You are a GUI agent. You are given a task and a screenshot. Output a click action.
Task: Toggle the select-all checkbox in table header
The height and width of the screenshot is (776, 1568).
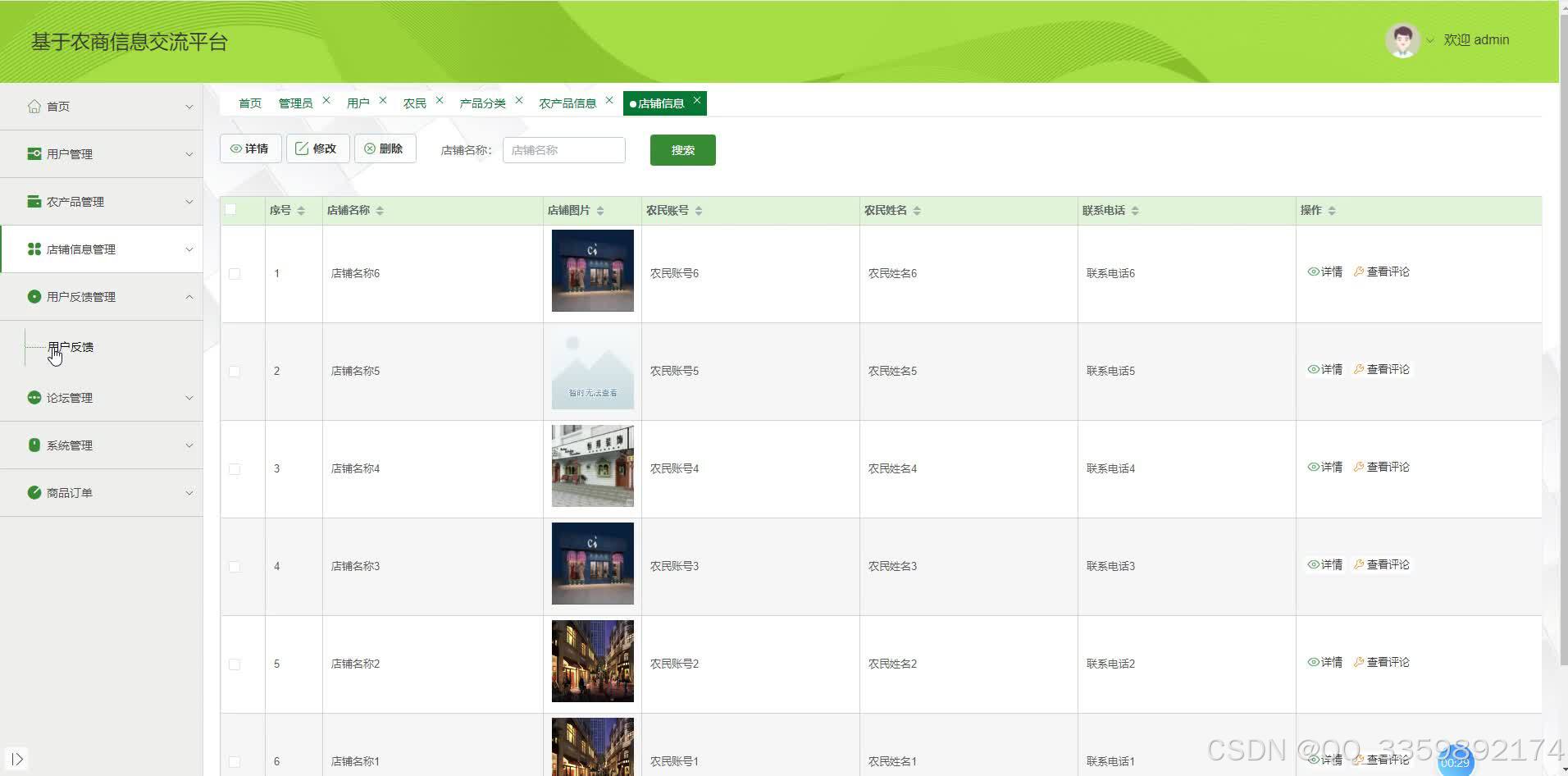pos(230,209)
